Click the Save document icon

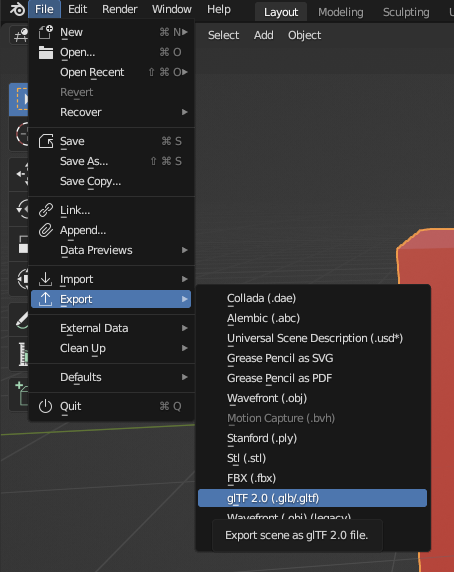(46, 141)
